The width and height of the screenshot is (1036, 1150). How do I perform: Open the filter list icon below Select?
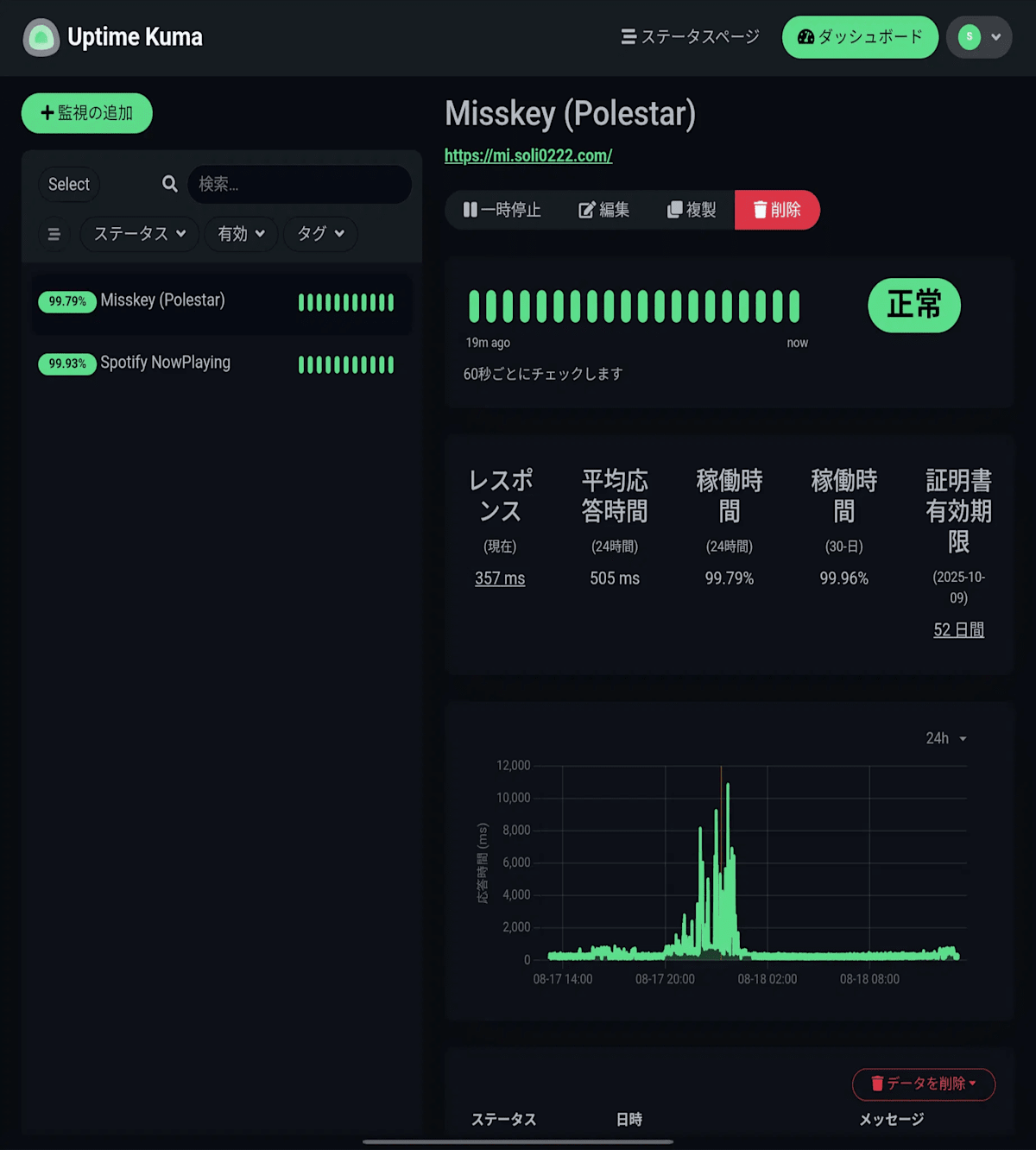point(54,234)
